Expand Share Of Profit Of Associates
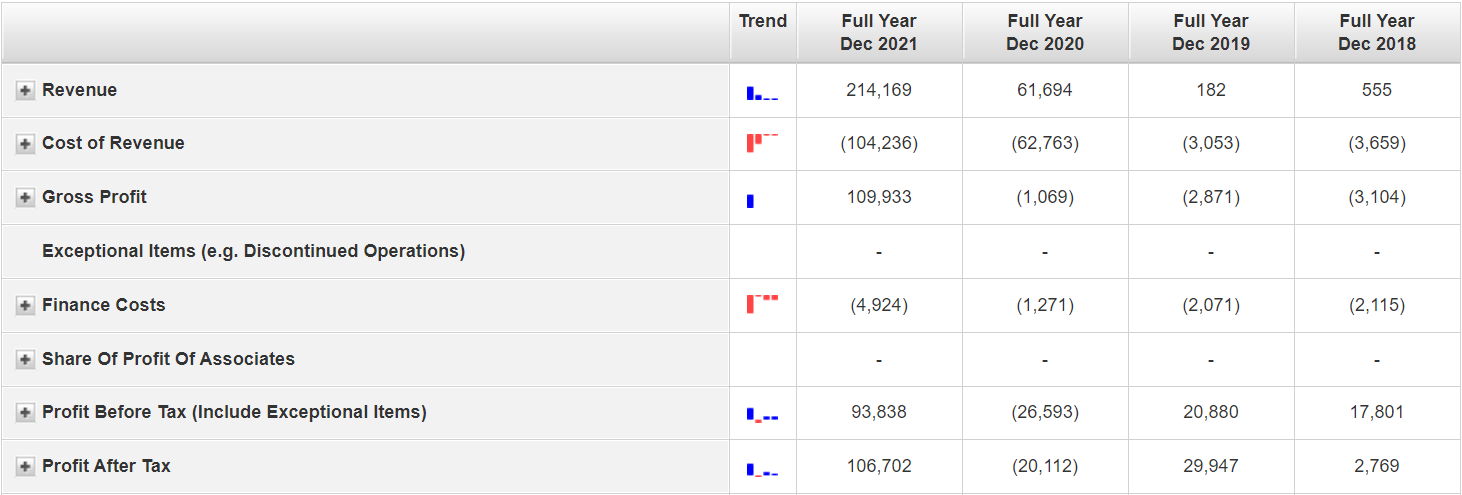1462x495 pixels. tap(25, 360)
